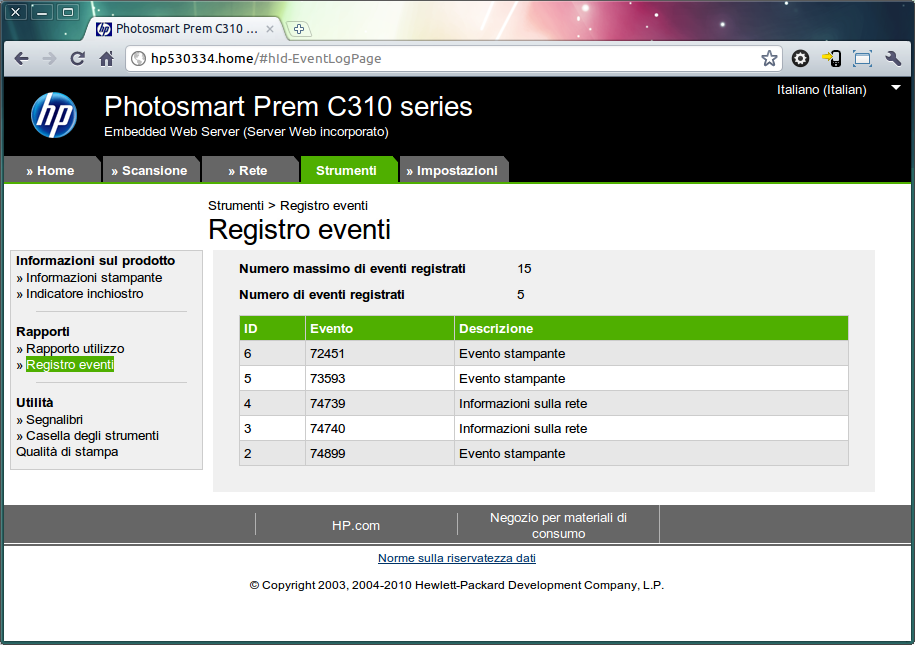915x645 pixels.
Task: Click the Evento column header
Action: coord(380,329)
